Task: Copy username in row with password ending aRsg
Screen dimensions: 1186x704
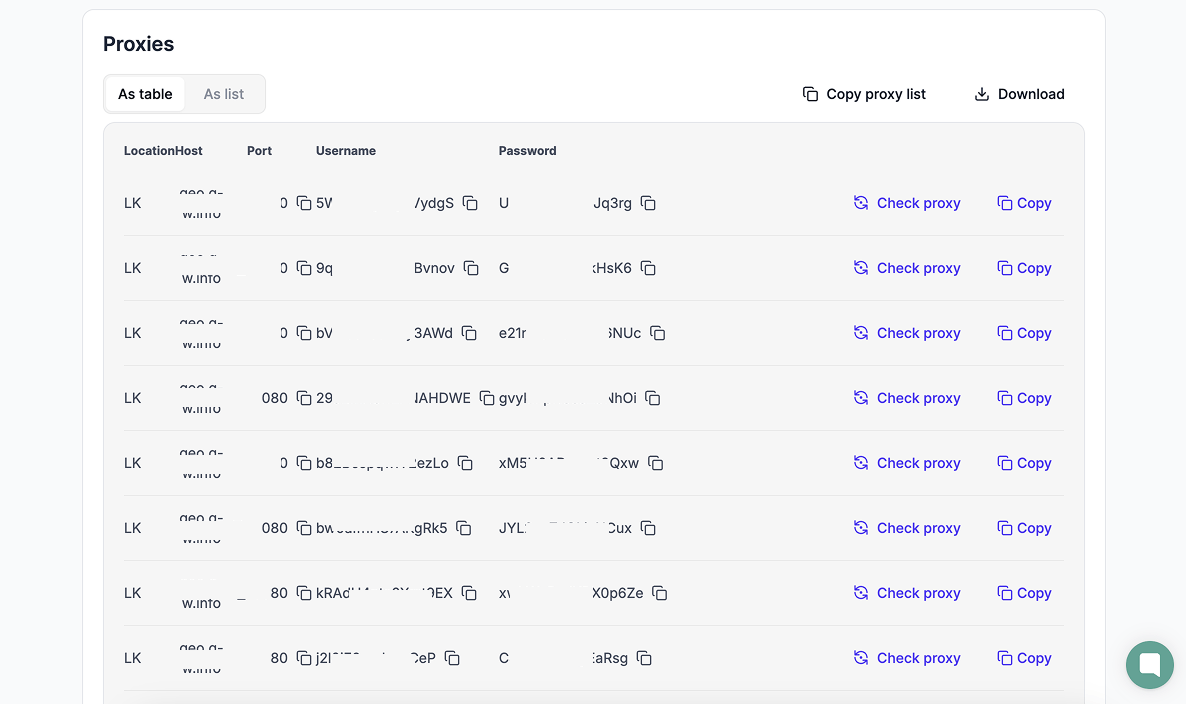Action: click(452, 659)
